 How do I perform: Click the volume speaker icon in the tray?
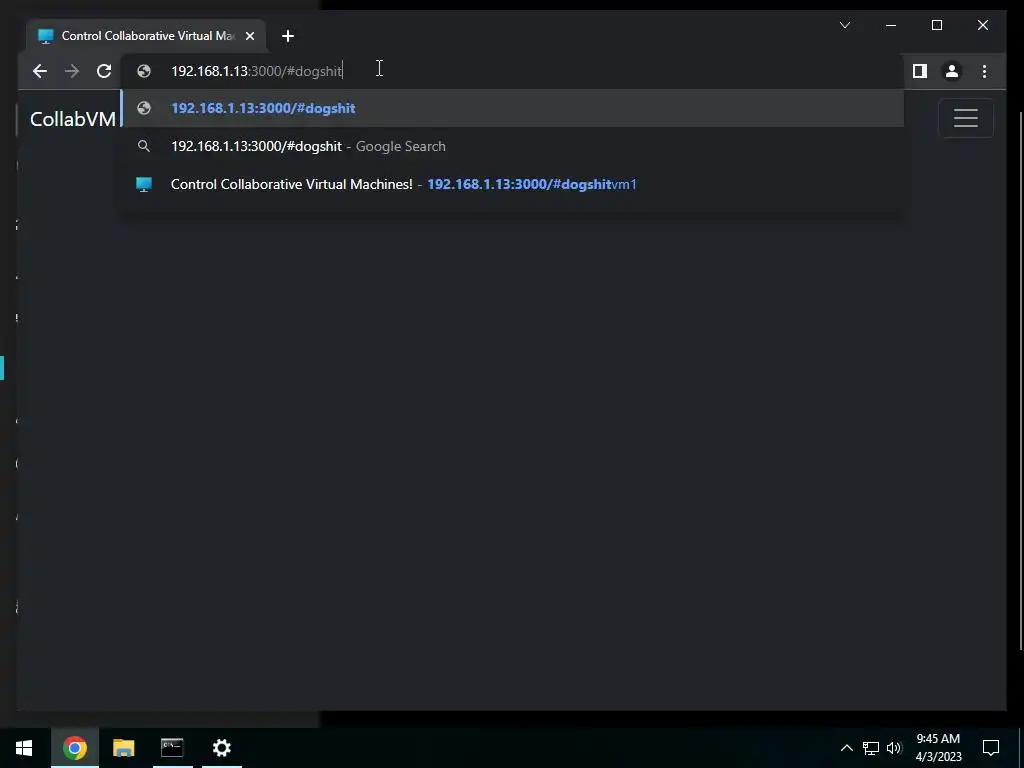(x=894, y=748)
